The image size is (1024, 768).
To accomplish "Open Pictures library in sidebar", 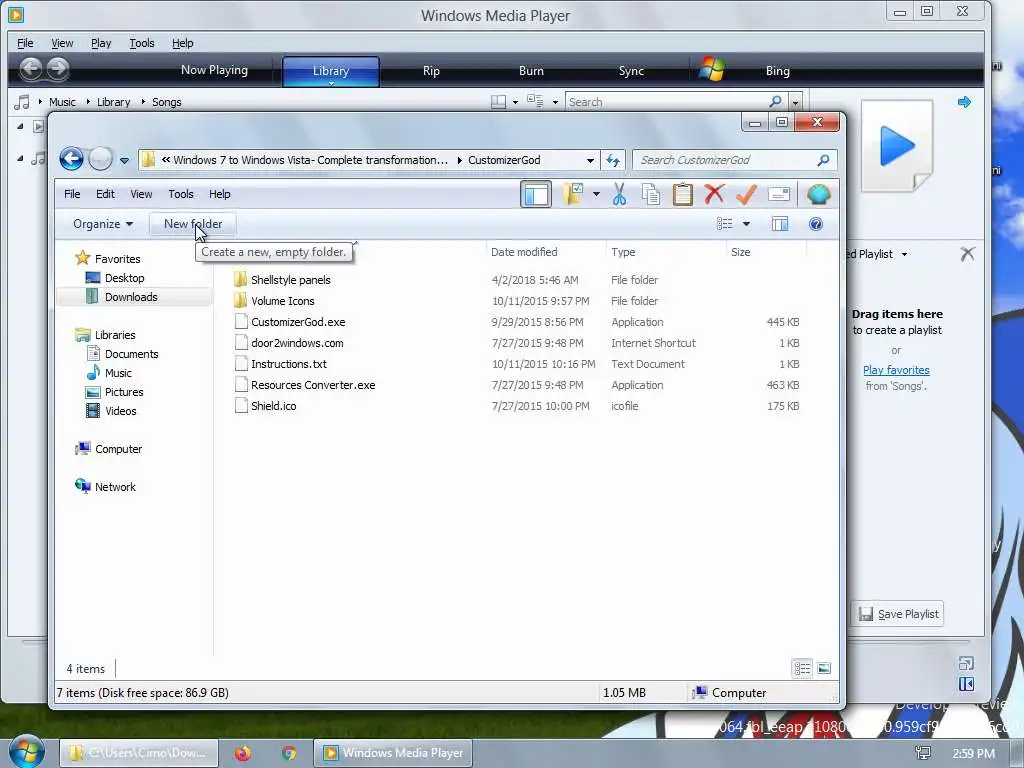I will click(x=124, y=391).
